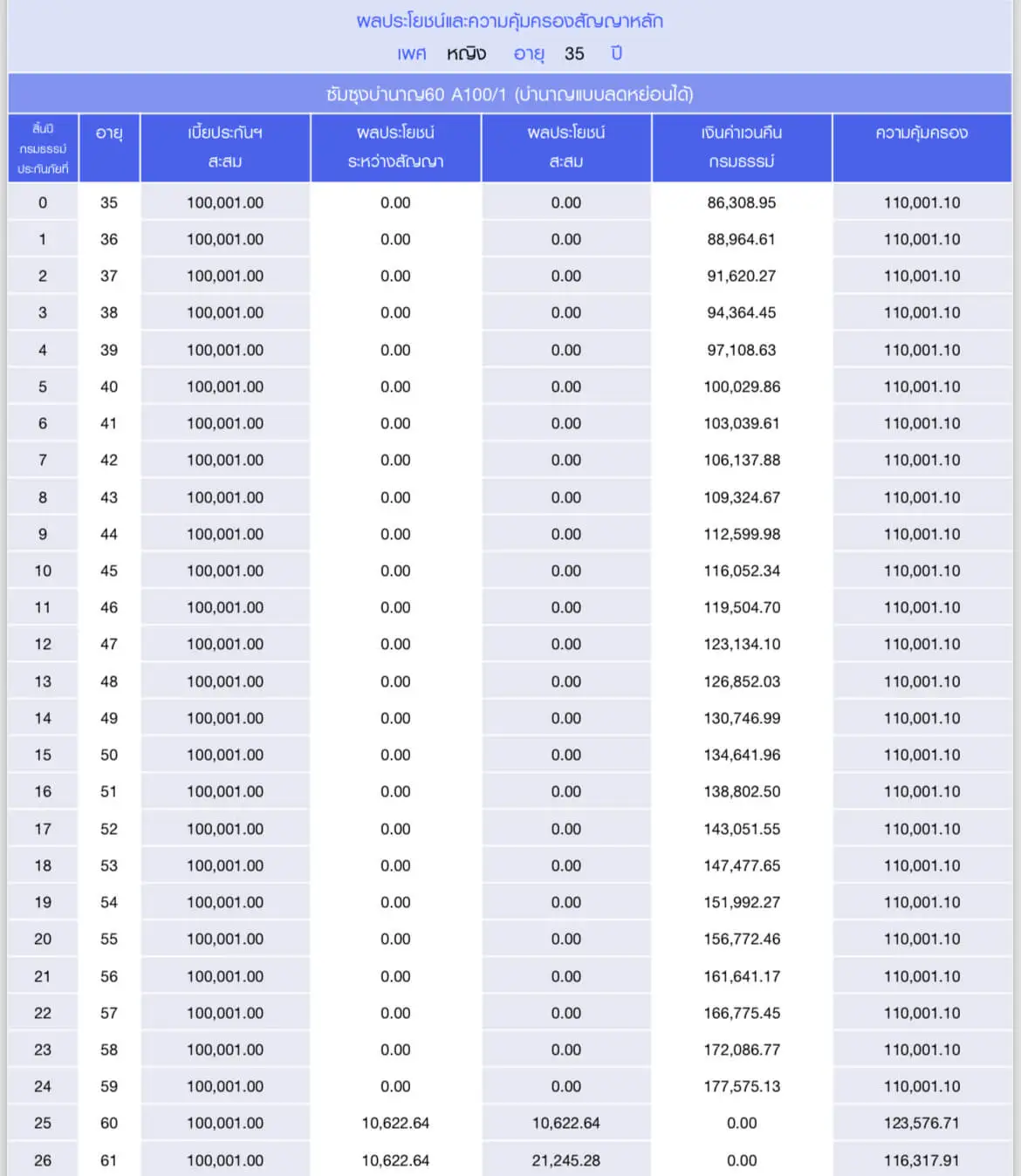
Task: Click the surrender value 86,308.95 cell
Action: coord(742,202)
